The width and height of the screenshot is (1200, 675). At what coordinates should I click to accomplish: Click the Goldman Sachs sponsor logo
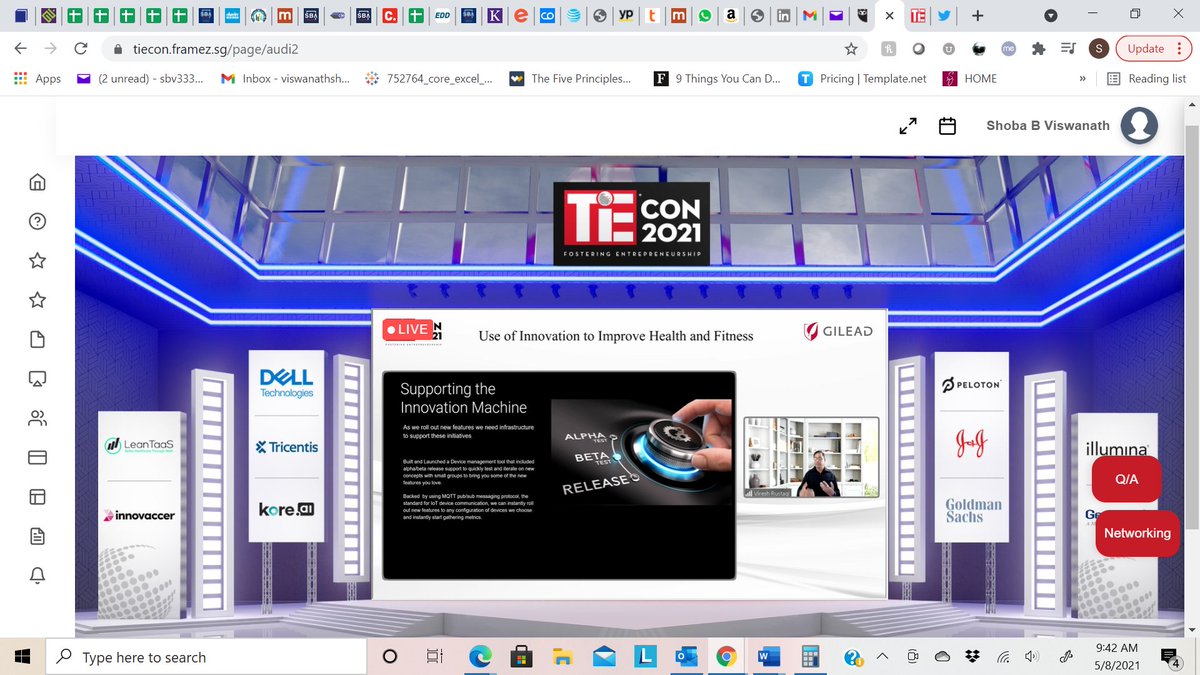click(973, 511)
